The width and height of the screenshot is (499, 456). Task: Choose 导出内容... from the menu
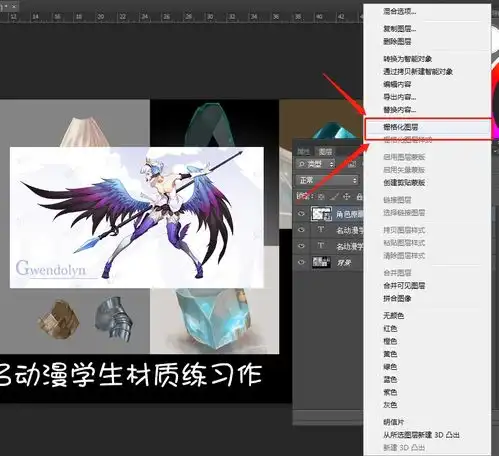pos(399,97)
